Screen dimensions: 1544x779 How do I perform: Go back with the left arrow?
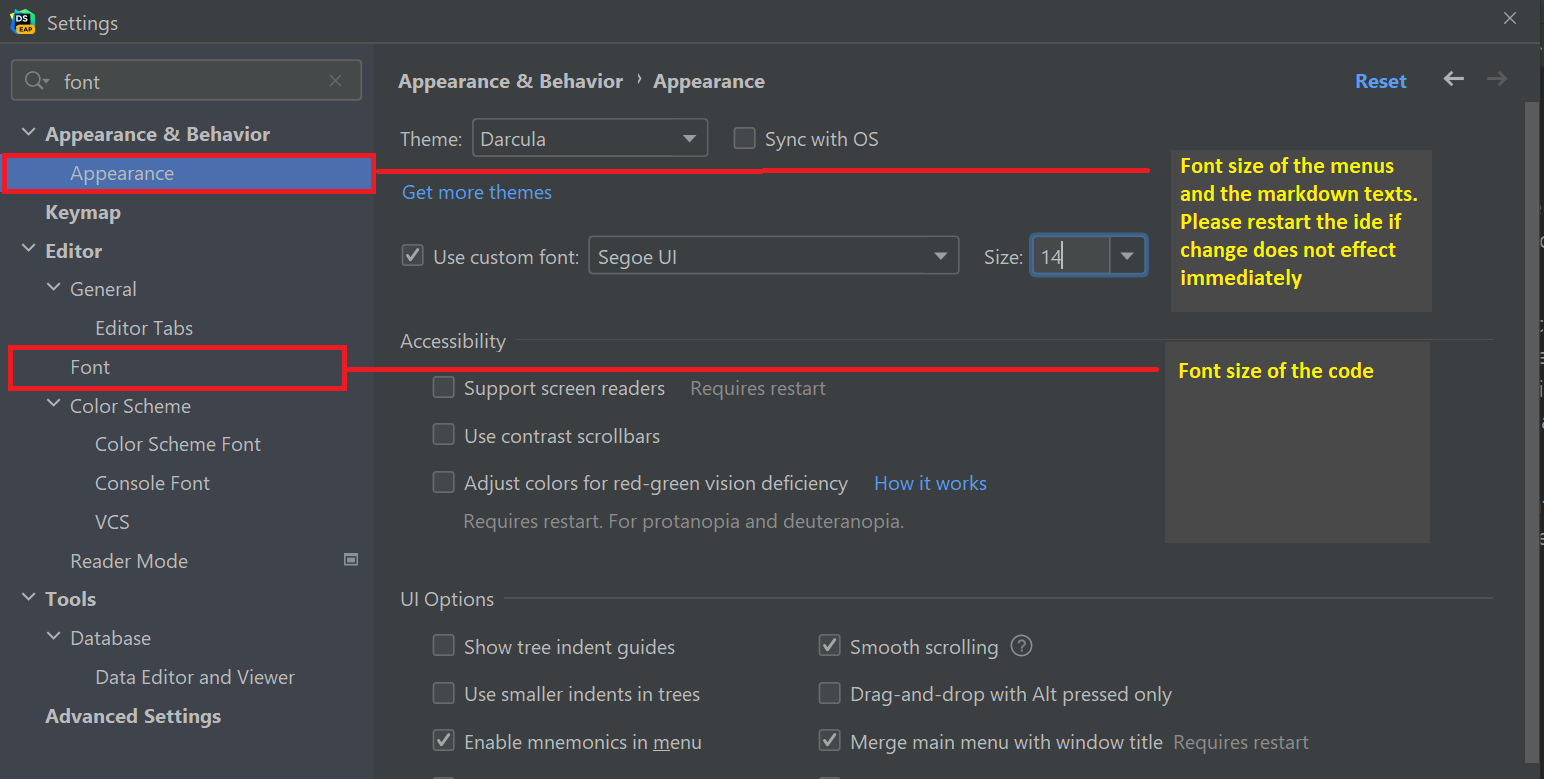(1454, 79)
